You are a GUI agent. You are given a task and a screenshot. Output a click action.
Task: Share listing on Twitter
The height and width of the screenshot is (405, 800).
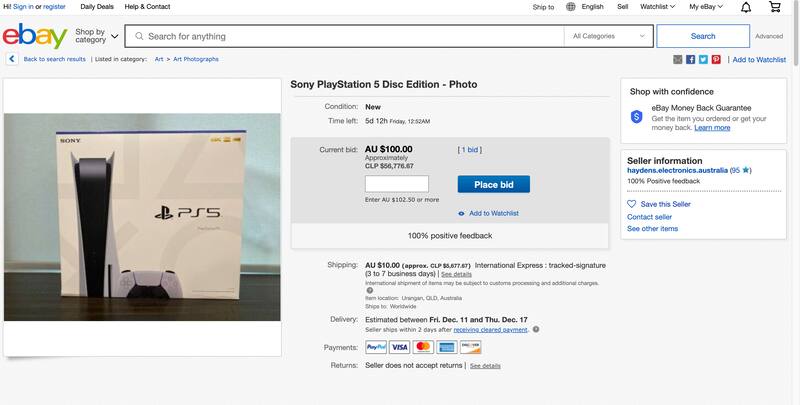[x=703, y=60]
